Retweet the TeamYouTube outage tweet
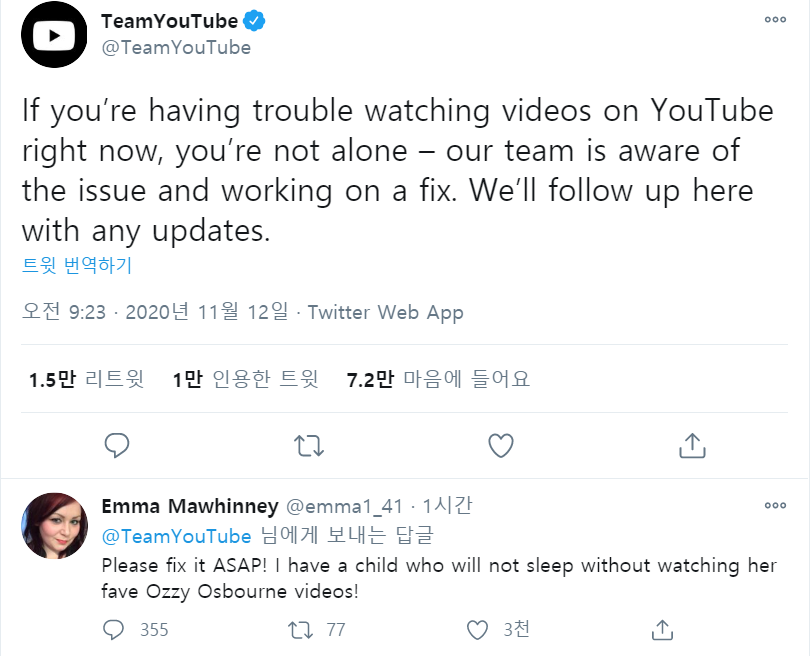 (310, 445)
